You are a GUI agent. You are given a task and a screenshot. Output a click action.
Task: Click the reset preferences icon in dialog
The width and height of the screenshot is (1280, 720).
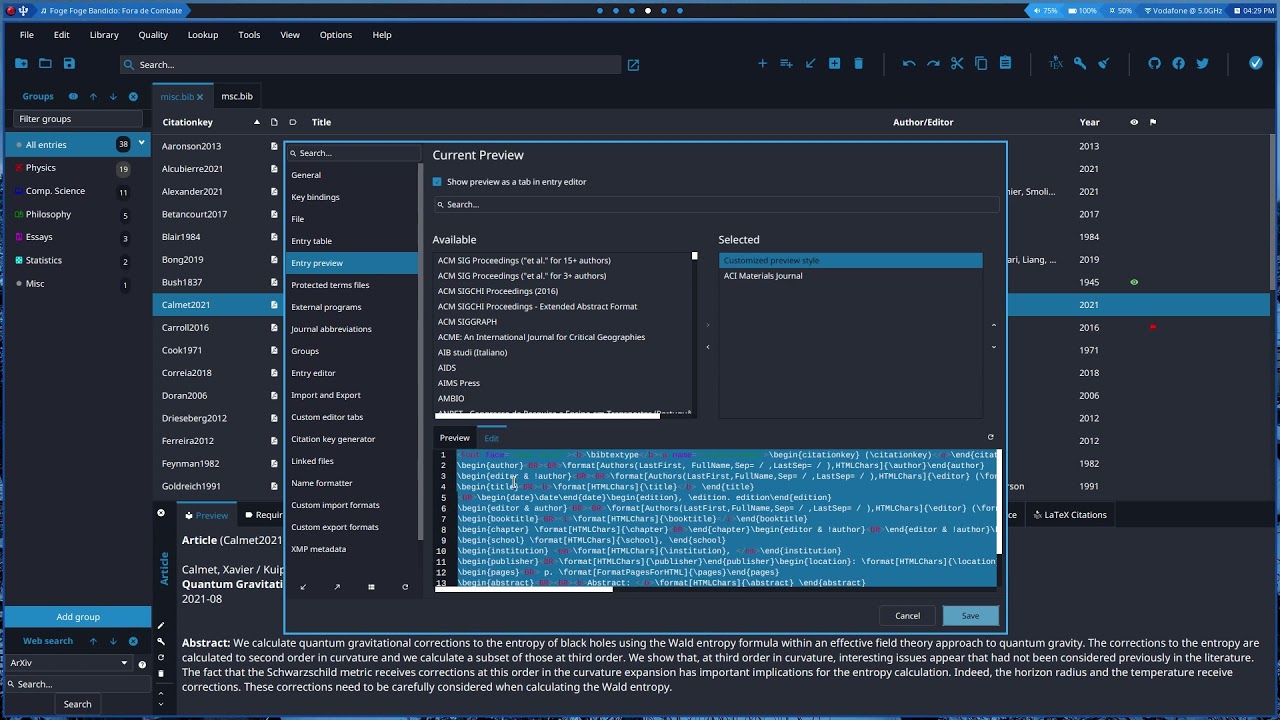pyautogui.click(x=405, y=587)
